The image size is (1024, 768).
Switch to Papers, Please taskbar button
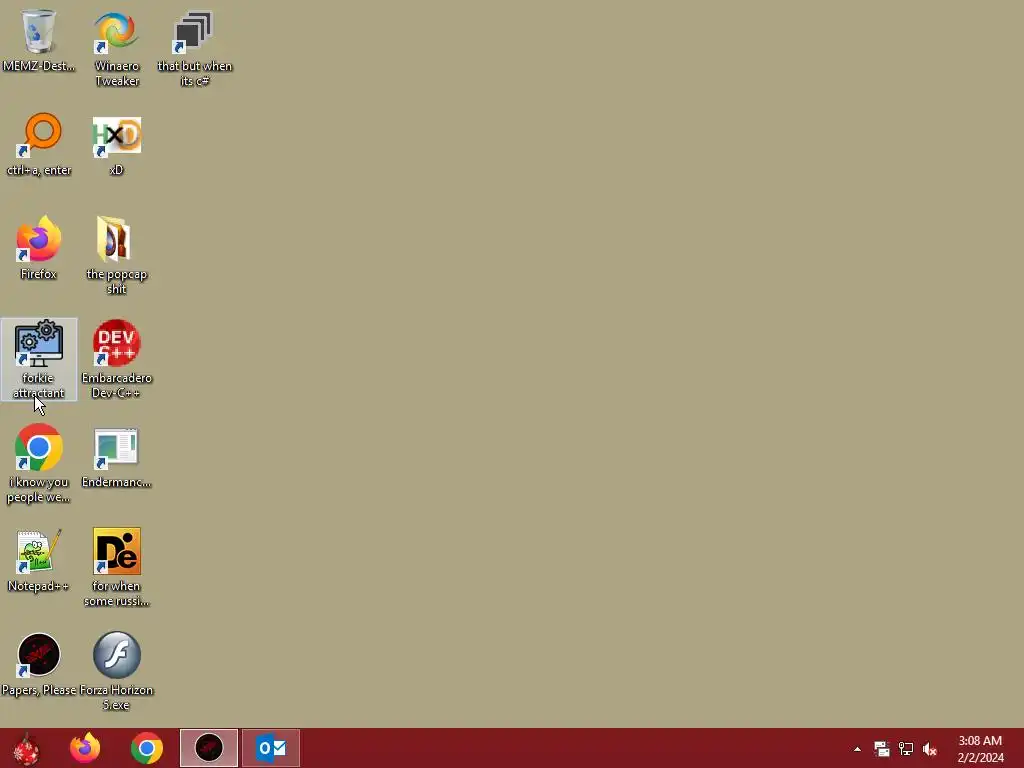pyautogui.click(x=209, y=748)
